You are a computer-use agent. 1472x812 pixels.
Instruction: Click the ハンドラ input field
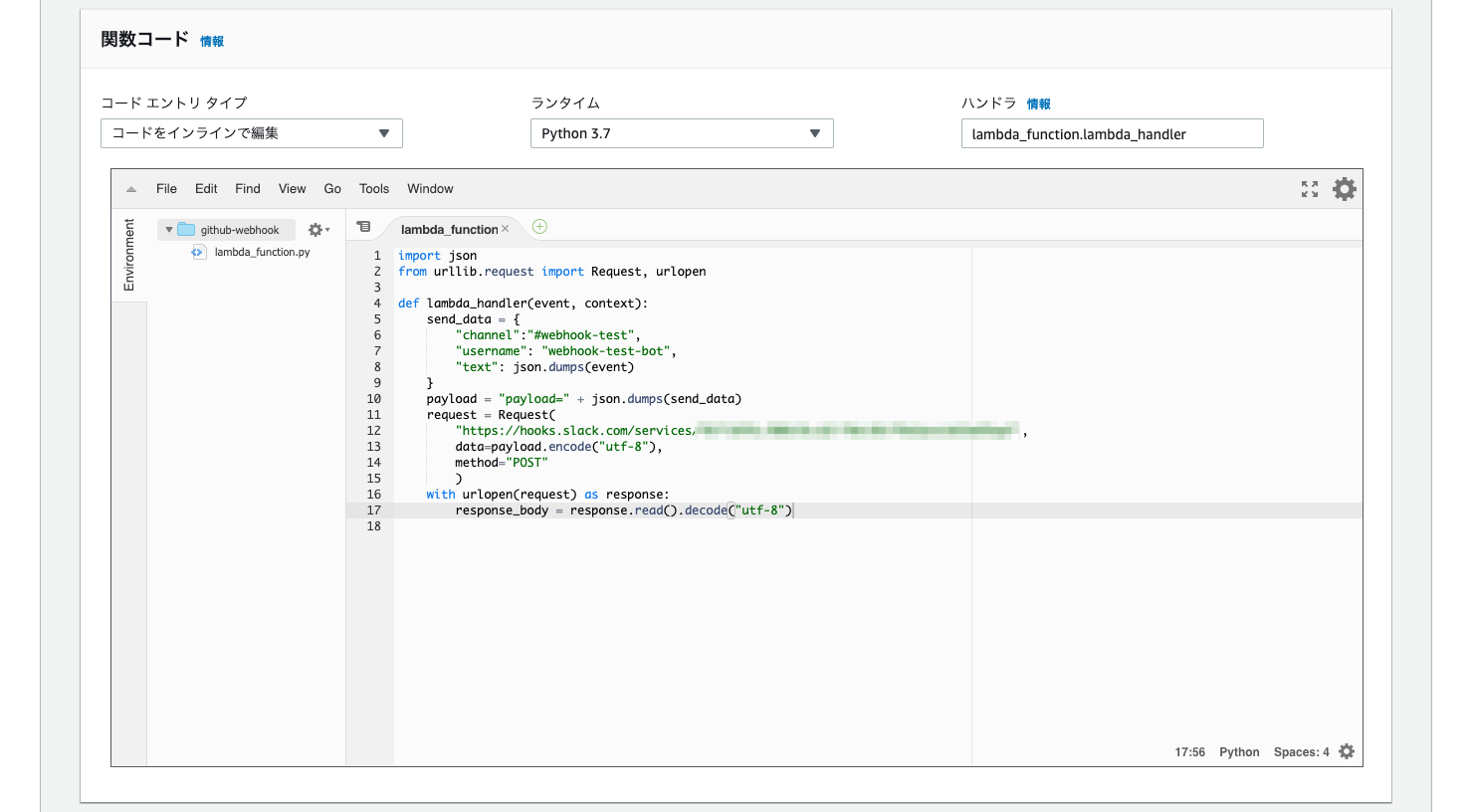(1112, 132)
